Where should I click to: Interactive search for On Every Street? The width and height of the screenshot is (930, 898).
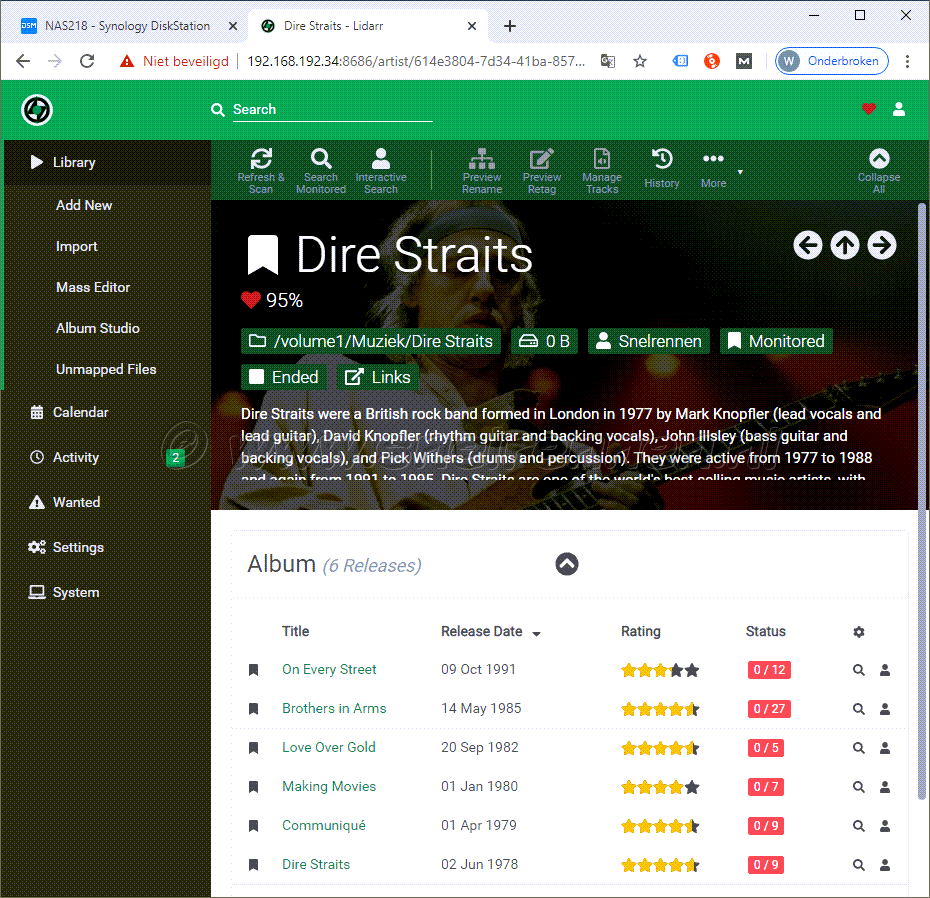885,670
